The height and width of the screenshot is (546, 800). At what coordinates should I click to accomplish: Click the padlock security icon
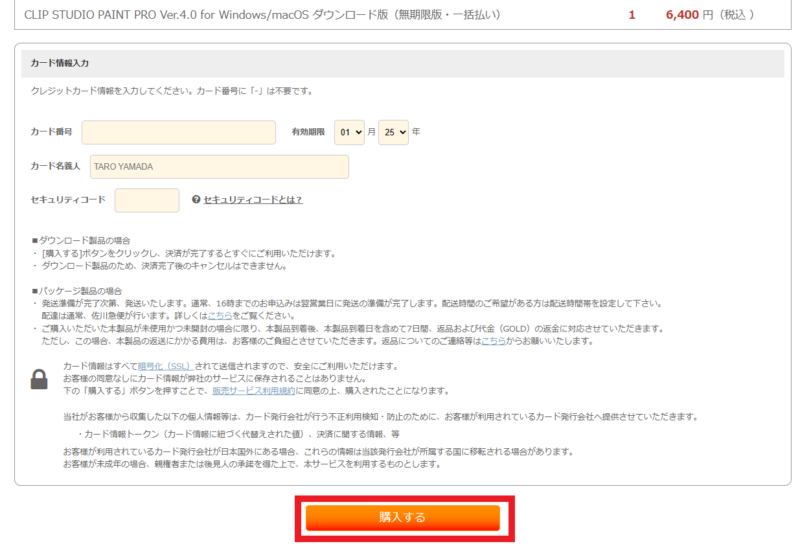39,379
